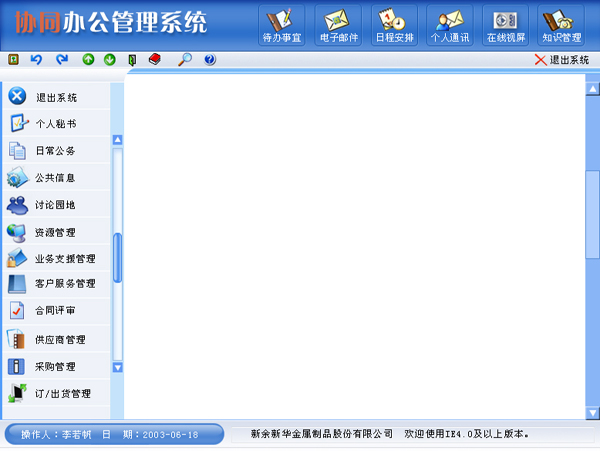This screenshot has width=600, height=451.
Task: Click the 业务支援管理 lock icon
Action: pos(16,258)
